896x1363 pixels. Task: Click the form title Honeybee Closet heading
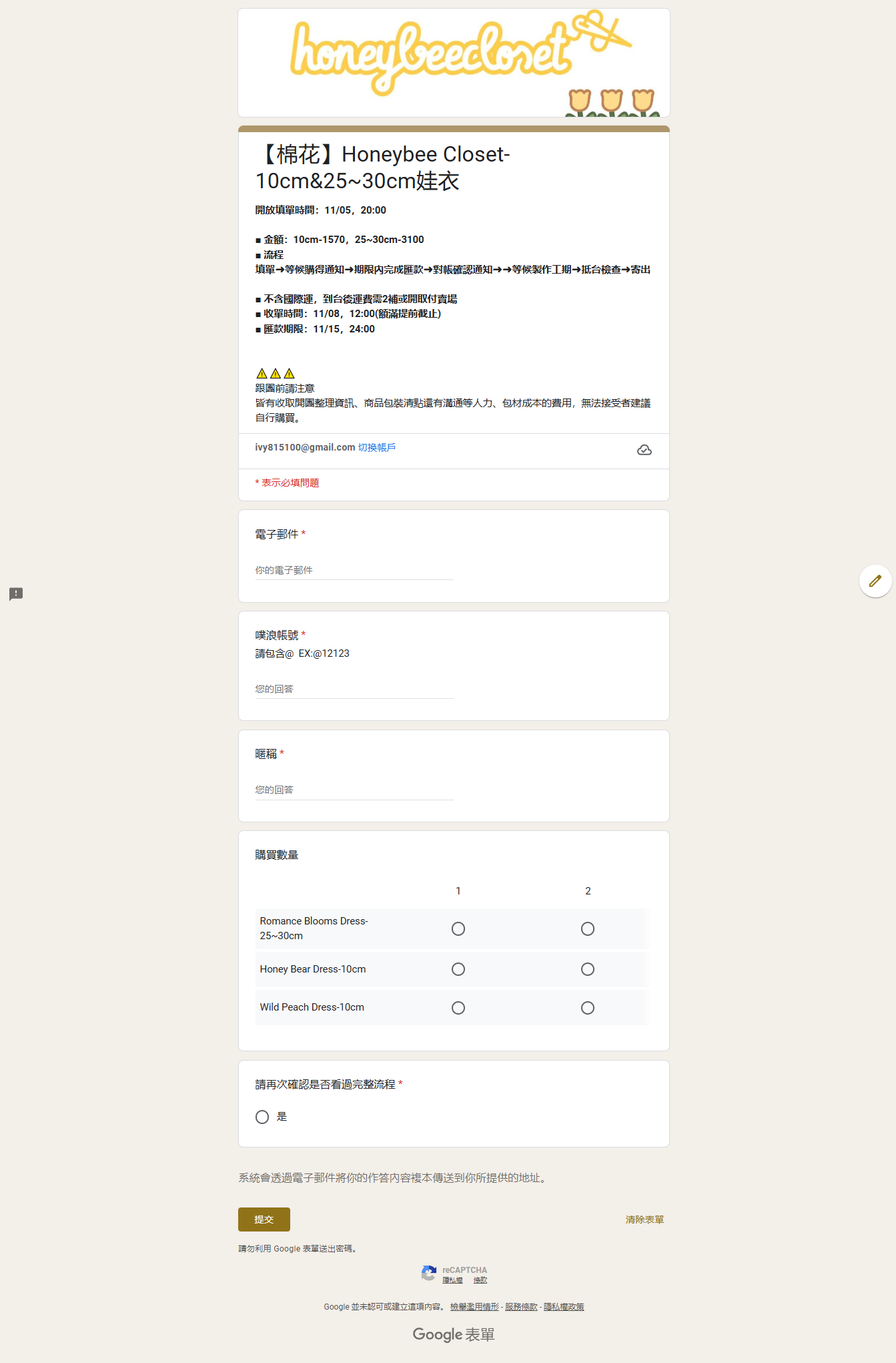click(383, 168)
